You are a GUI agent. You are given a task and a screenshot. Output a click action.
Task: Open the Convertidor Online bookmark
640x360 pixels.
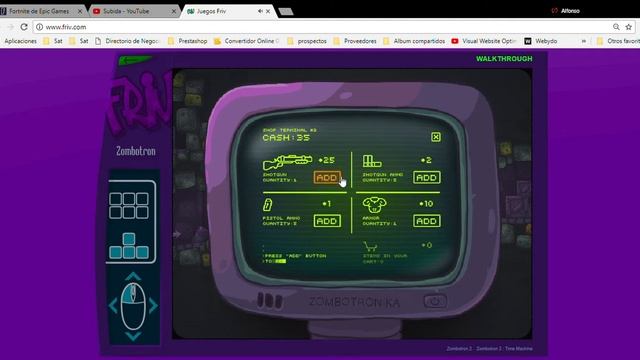(x=247, y=41)
